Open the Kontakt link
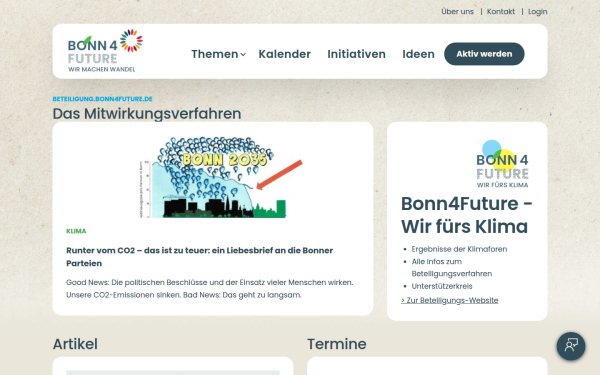 click(501, 11)
